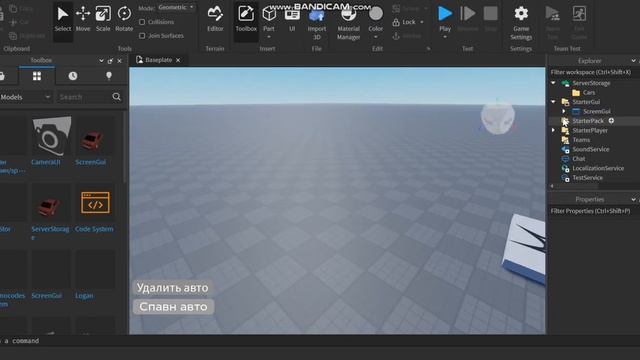Open Explorer panel options chevron
Screen dimensions: 640x360
633,61
